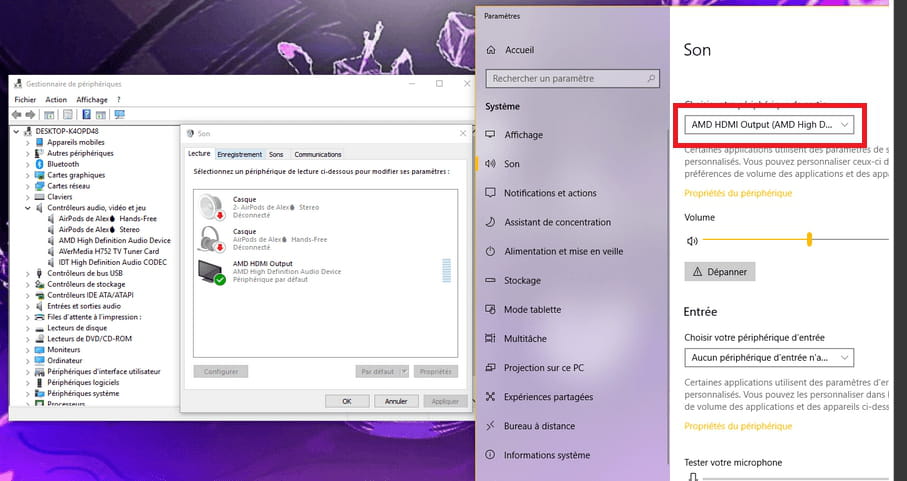The width and height of the screenshot is (907, 481).
Task: Click the Properties sheet icon in Device Manager toolbar
Action: click(68, 114)
